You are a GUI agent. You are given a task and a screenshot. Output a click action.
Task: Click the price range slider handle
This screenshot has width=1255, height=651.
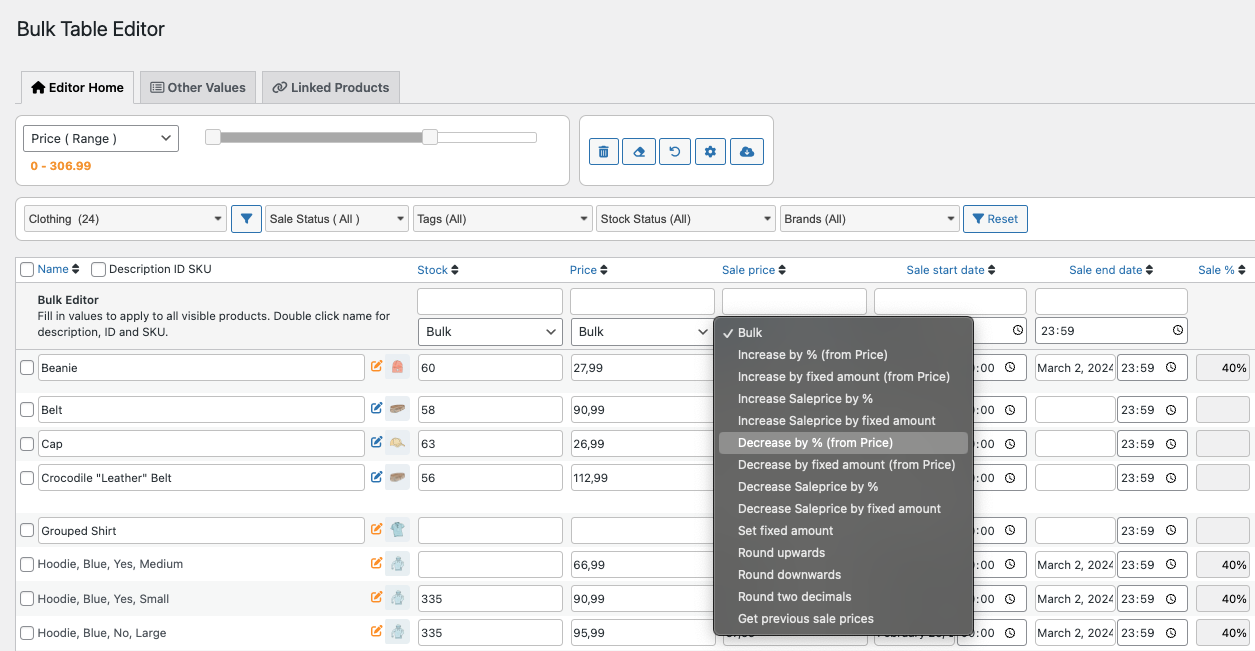[430, 136]
